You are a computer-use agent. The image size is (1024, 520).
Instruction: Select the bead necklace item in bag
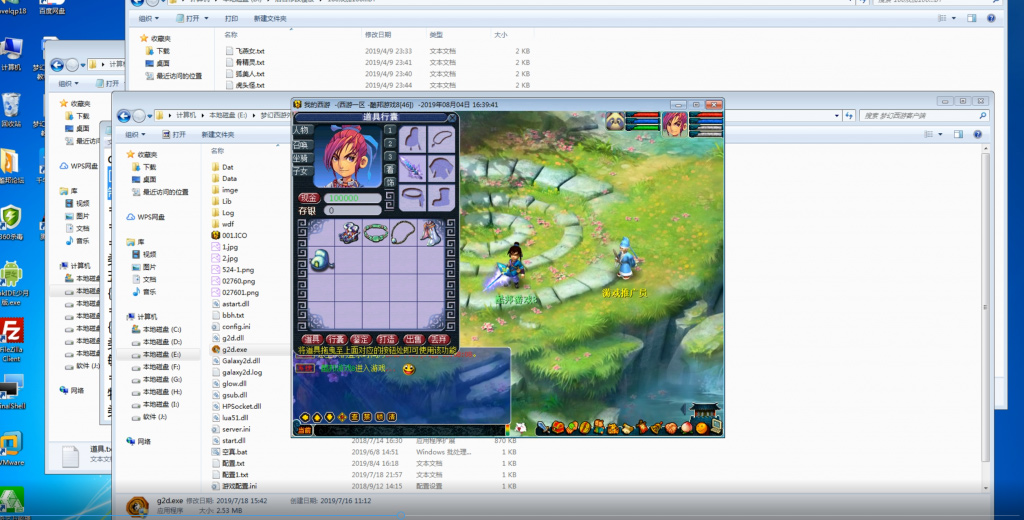point(403,233)
